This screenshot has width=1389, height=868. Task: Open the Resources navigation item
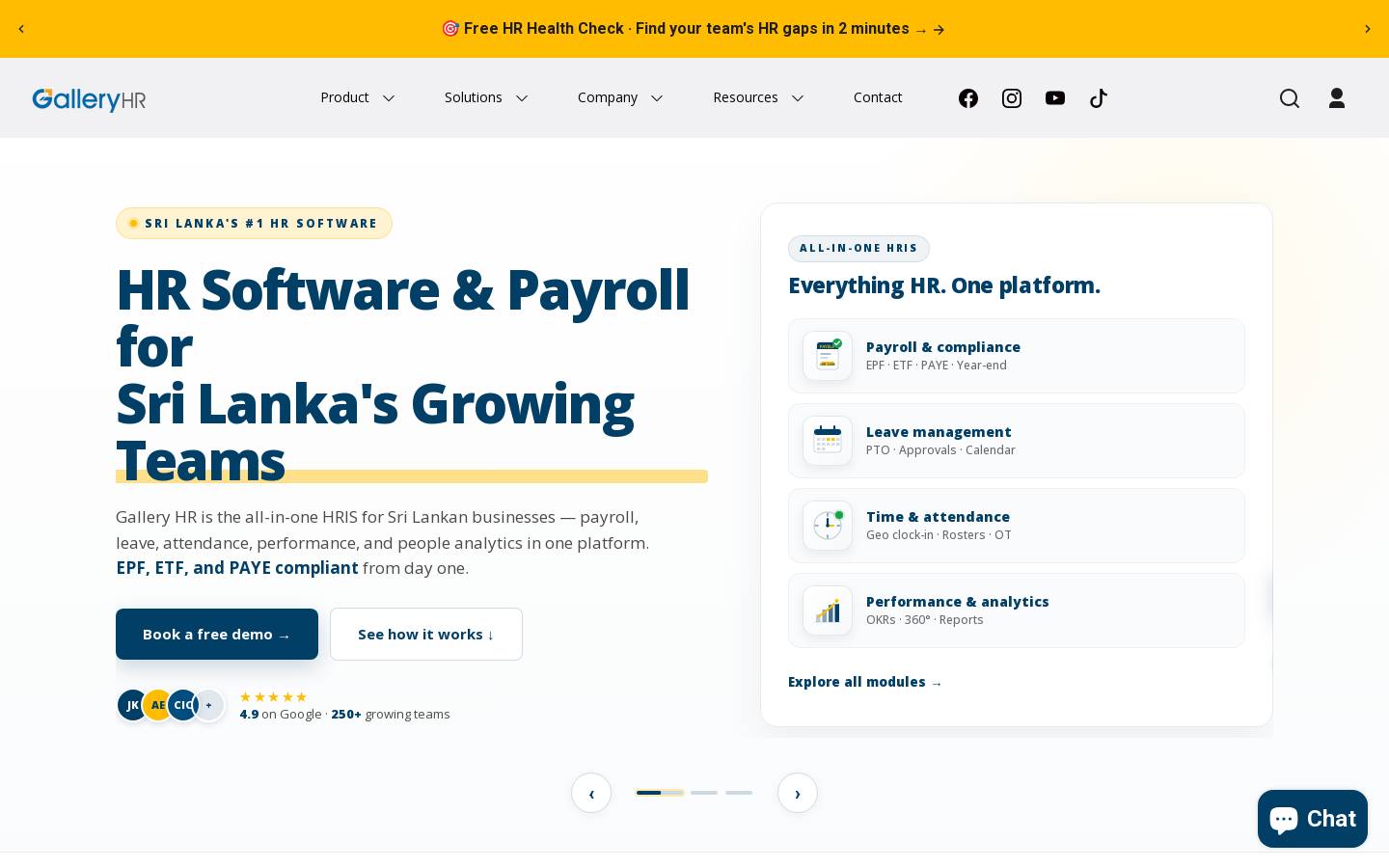745,97
